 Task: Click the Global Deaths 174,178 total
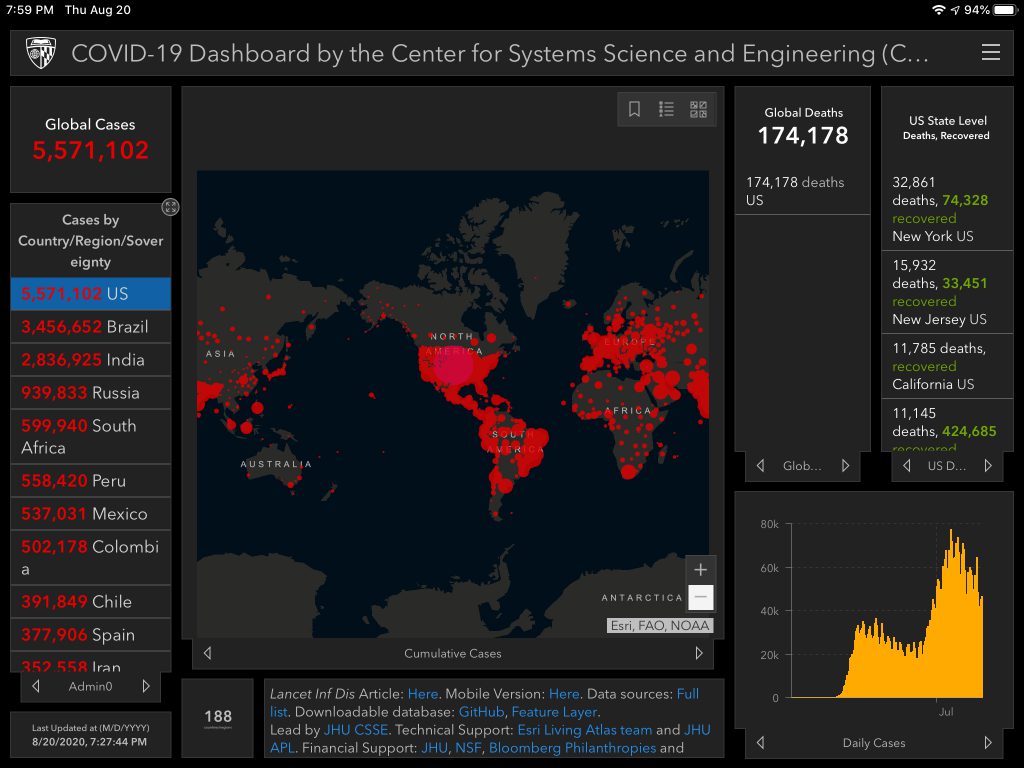pos(803,135)
